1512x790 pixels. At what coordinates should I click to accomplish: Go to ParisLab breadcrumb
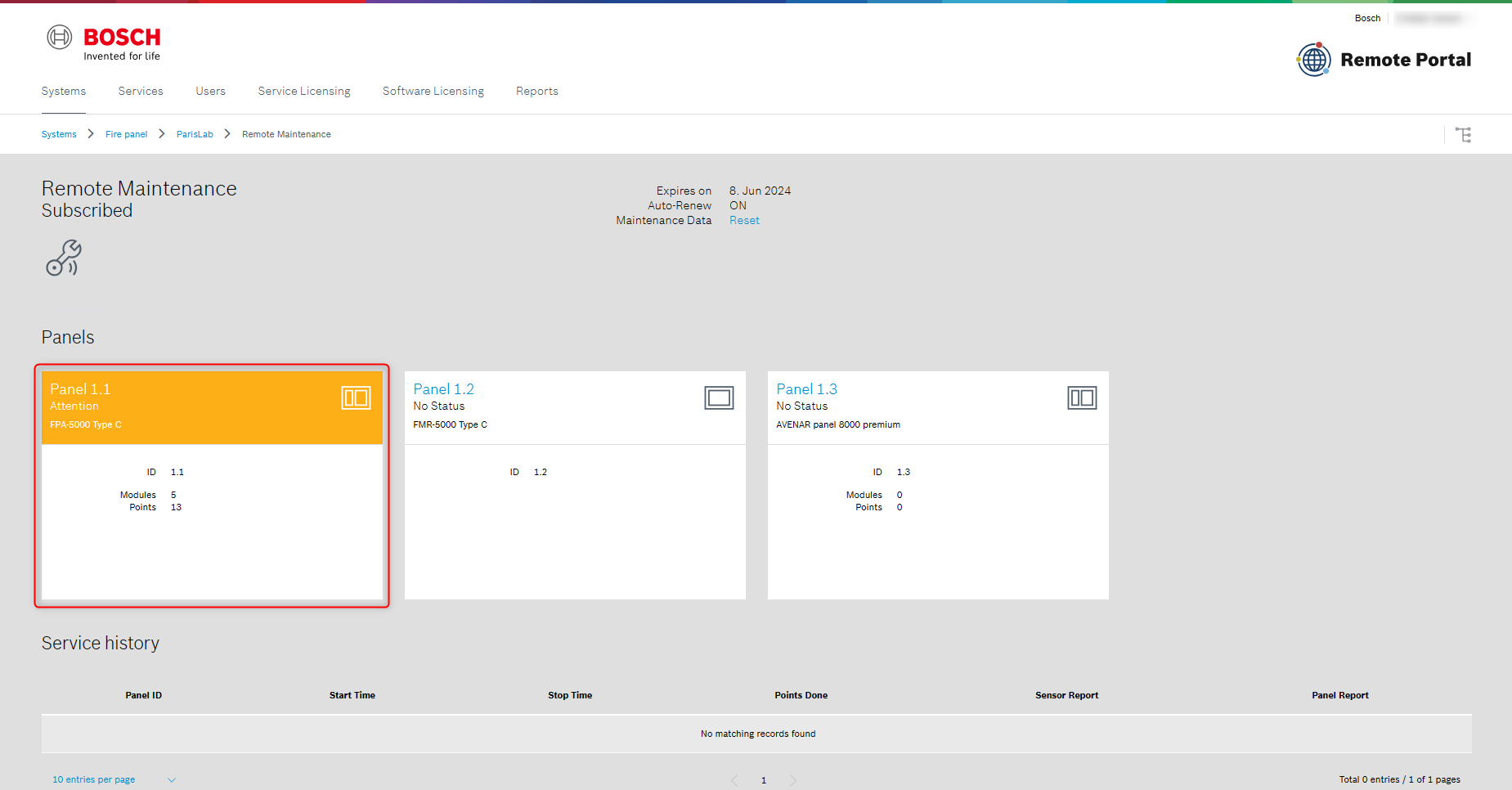(x=195, y=134)
